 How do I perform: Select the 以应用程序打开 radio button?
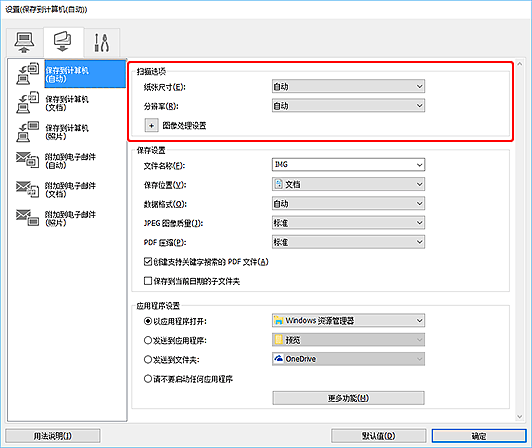[x=148, y=321]
